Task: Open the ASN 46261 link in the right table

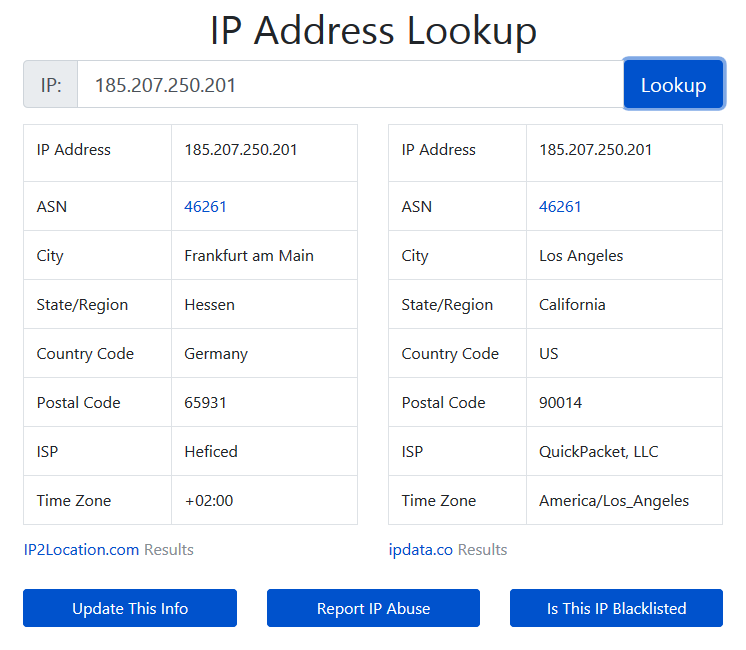Action: [x=560, y=207]
